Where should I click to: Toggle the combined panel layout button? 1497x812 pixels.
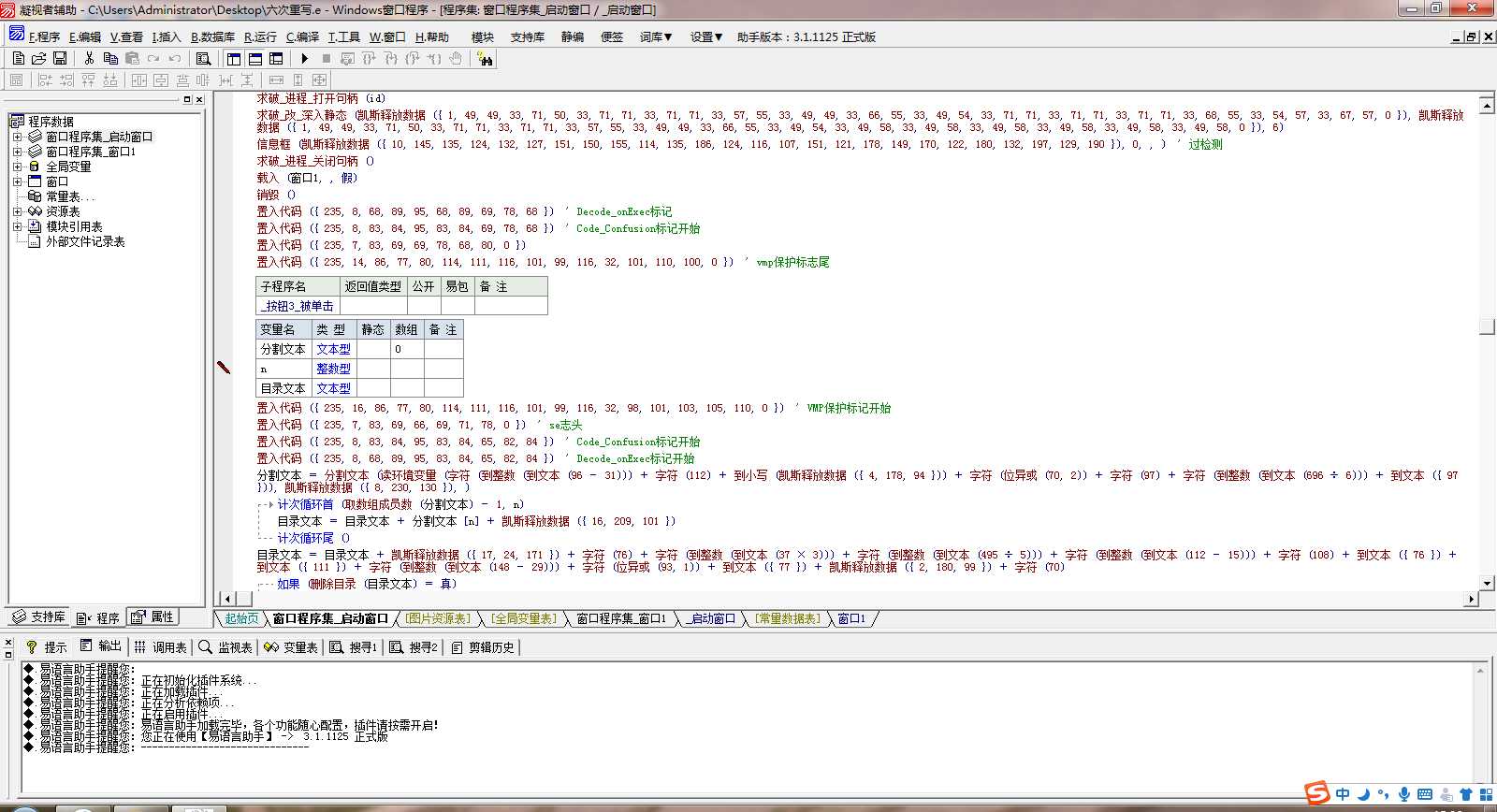(x=276, y=58)
